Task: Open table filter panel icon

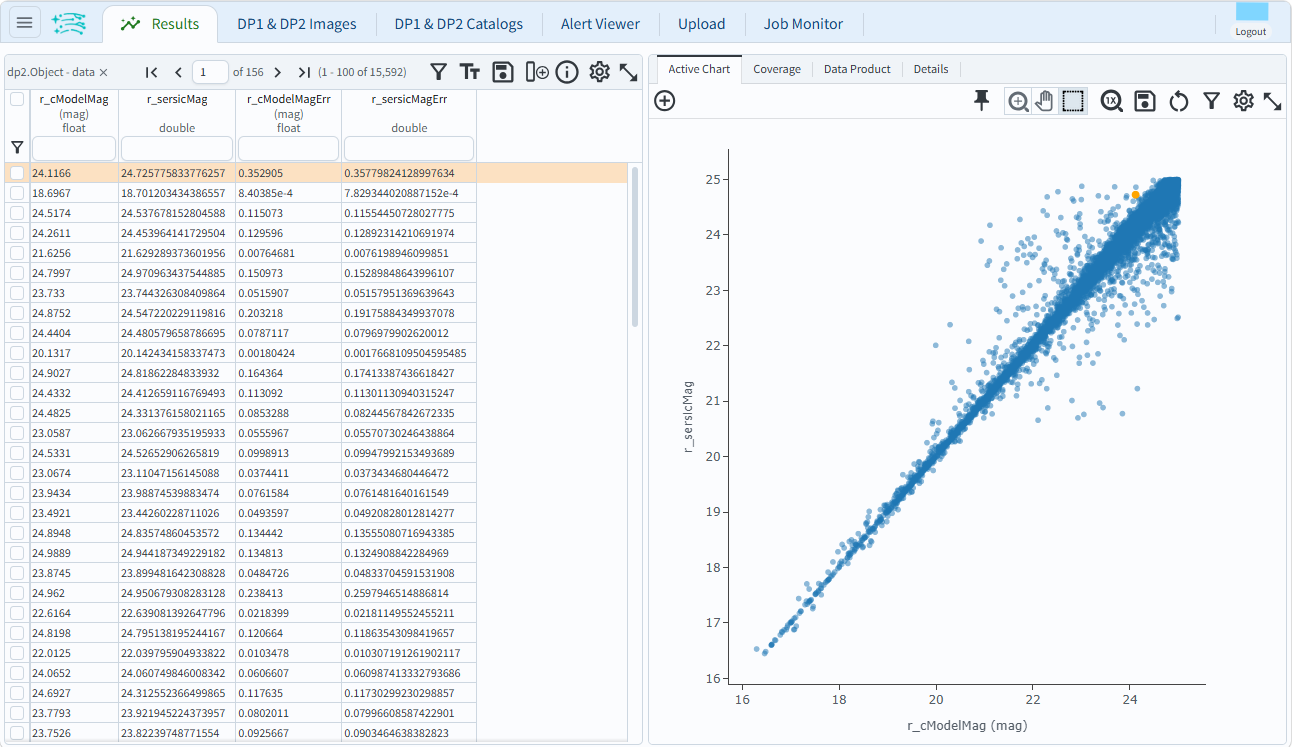Action: coord(438,72)
